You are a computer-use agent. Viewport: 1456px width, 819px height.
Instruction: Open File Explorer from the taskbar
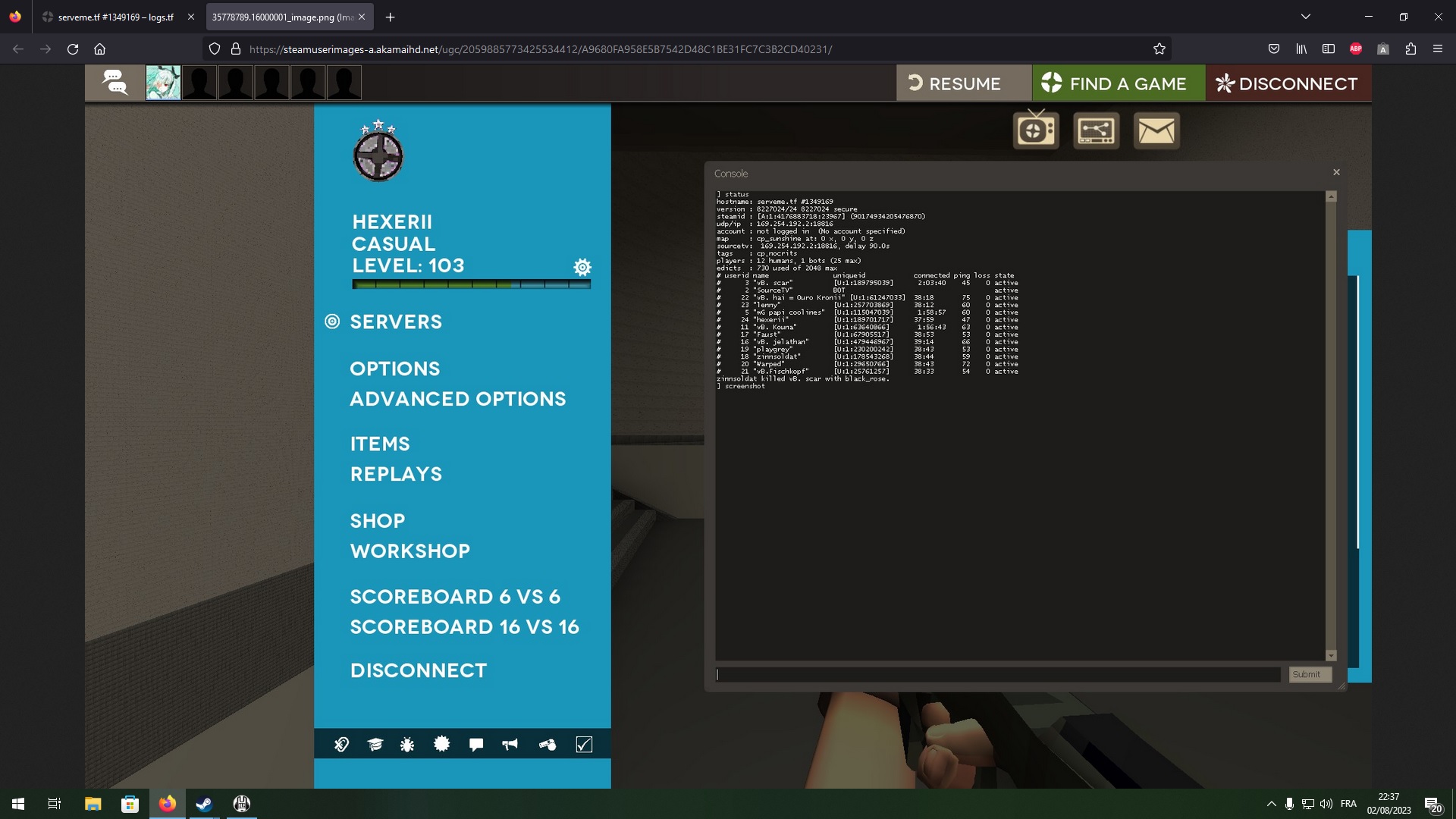point(93,804)
